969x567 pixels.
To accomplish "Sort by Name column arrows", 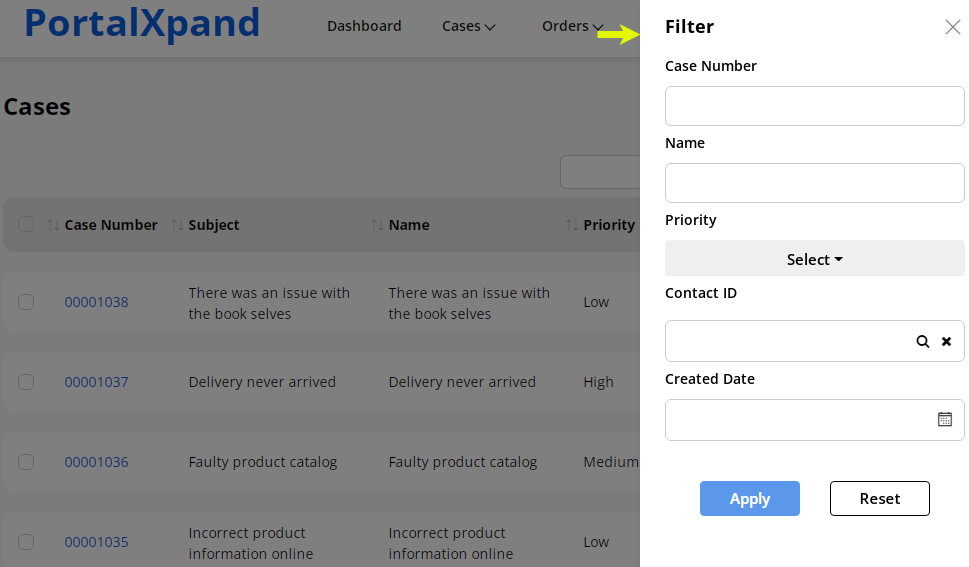I will click(378, 225).
